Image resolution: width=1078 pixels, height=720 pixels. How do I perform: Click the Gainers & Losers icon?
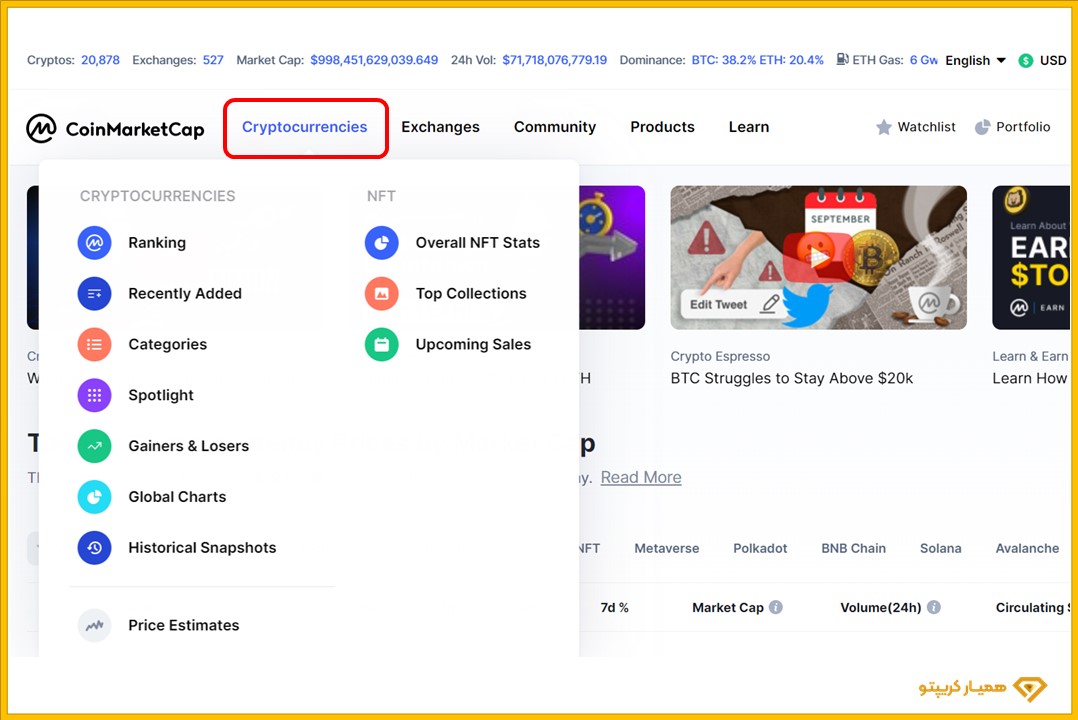pyautogui.click(x=94, y=446)
